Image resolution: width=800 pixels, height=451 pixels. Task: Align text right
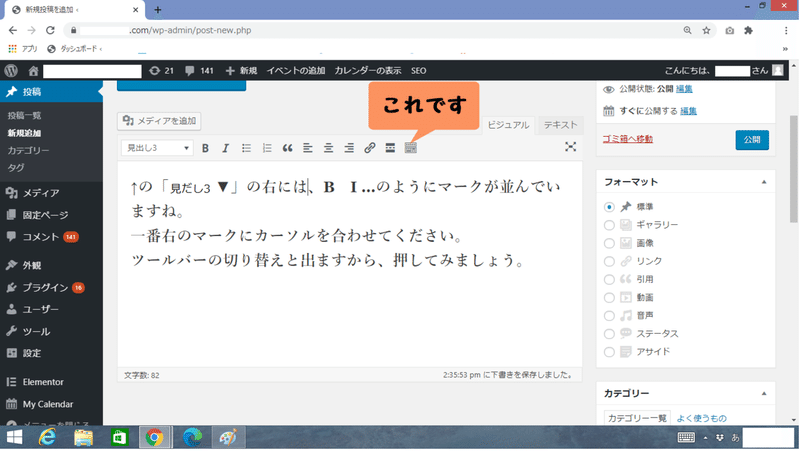(349, 148)
